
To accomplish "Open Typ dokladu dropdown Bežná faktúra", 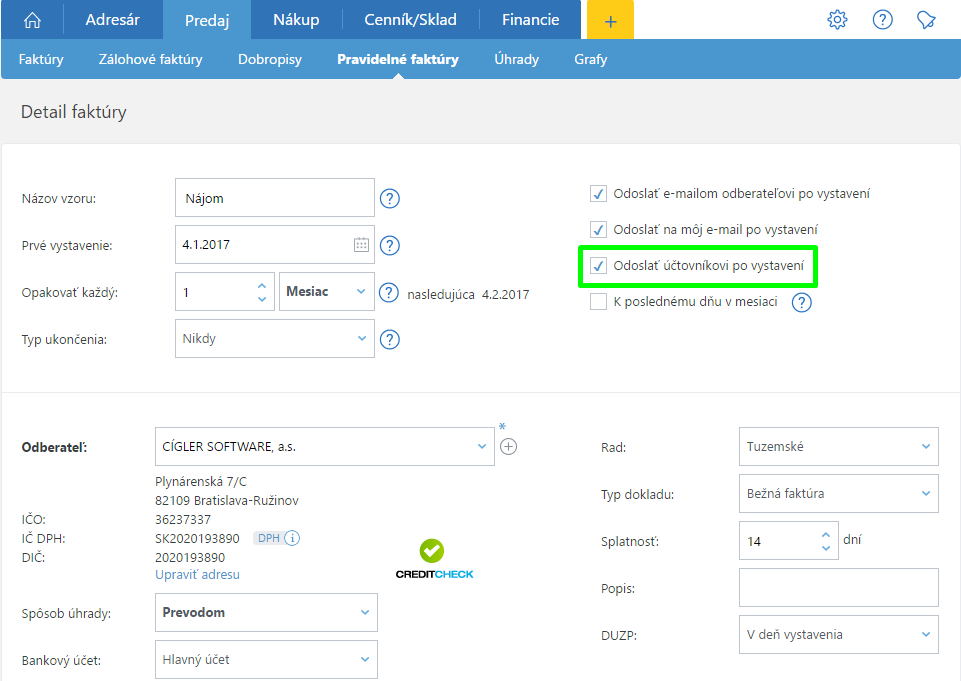I will pyautogui.click(x=838, y=494).
